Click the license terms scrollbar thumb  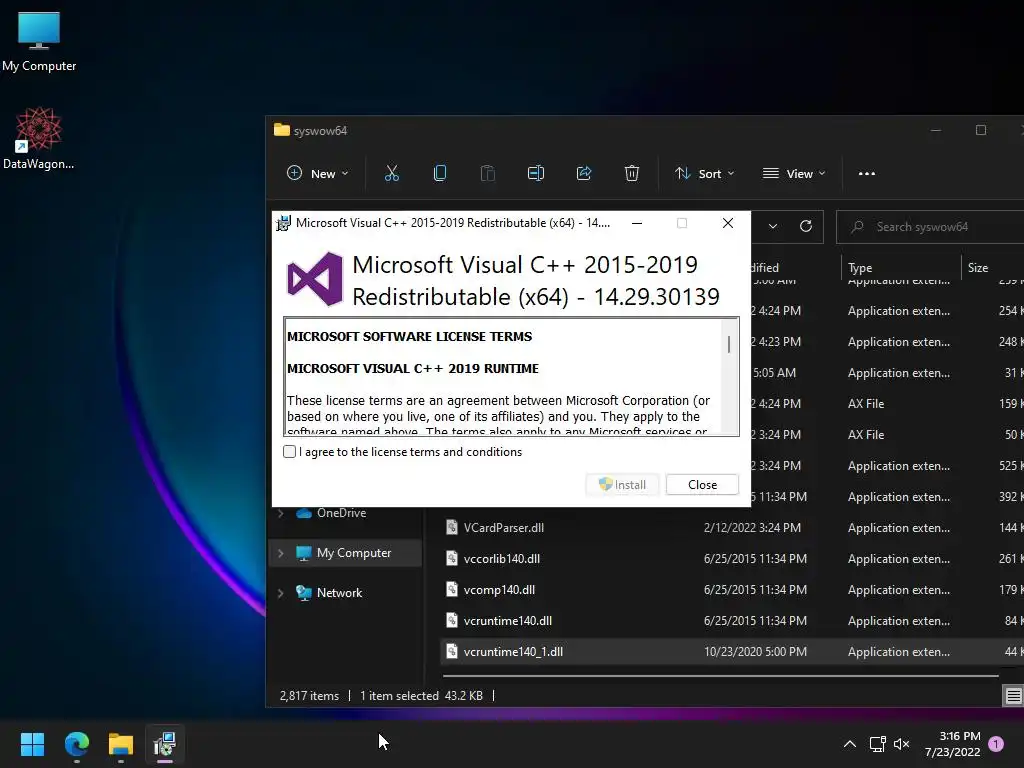click(729, 344)
